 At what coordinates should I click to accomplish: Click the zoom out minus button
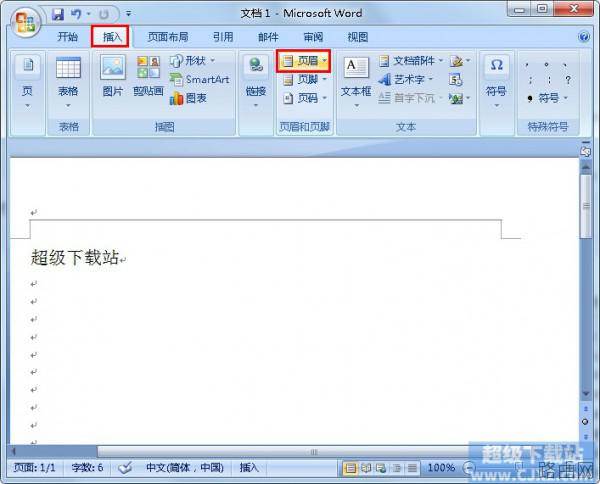click(469, 468)
